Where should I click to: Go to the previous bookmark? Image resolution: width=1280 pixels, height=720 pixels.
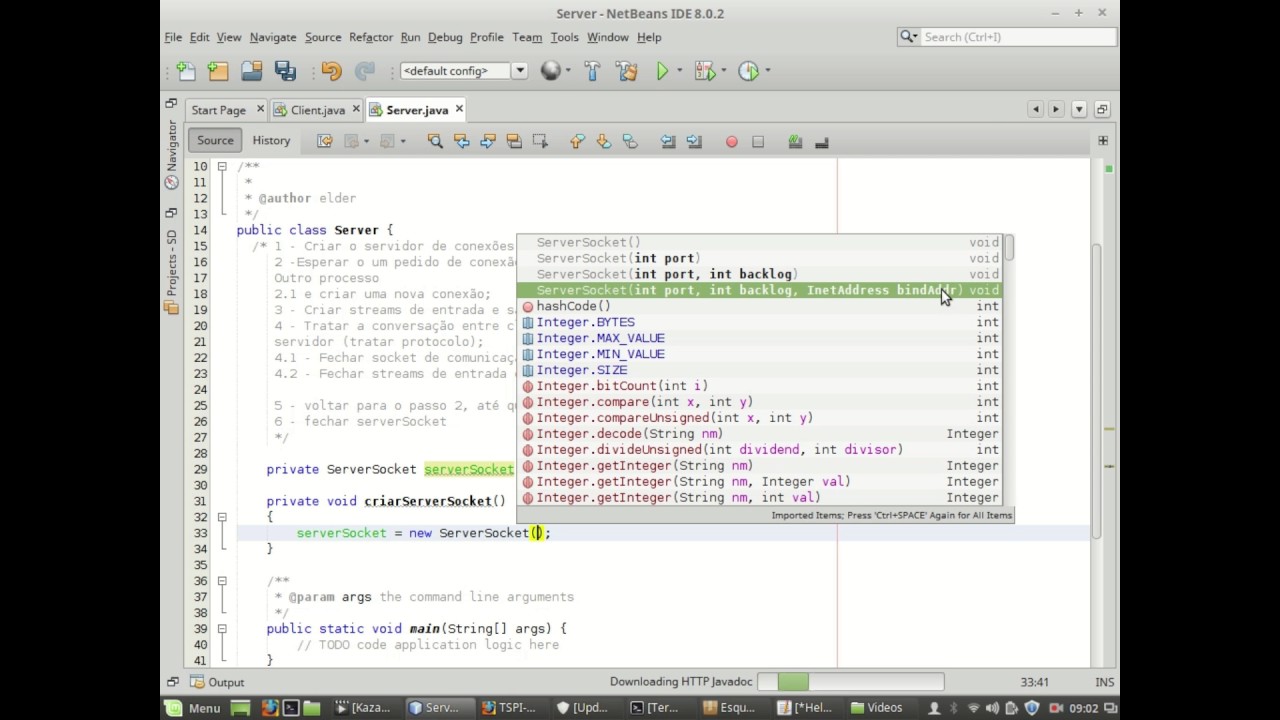pos(577,142)
